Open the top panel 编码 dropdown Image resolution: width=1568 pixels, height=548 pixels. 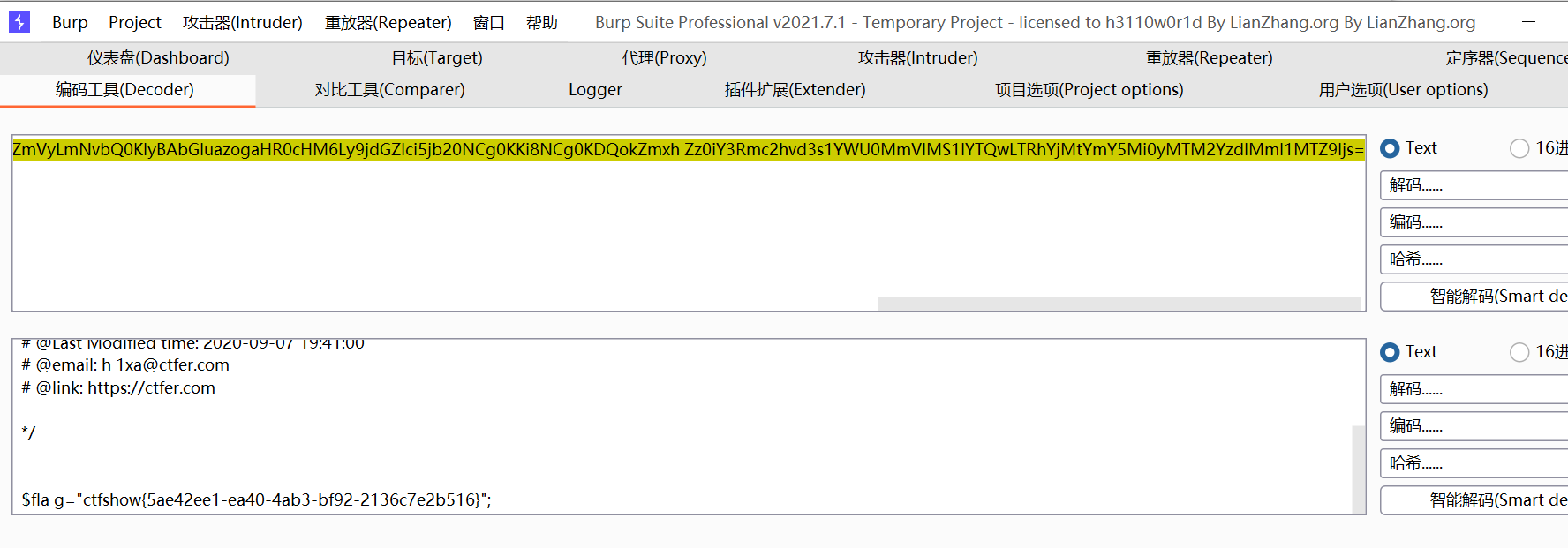click(x=1474, y=222)
